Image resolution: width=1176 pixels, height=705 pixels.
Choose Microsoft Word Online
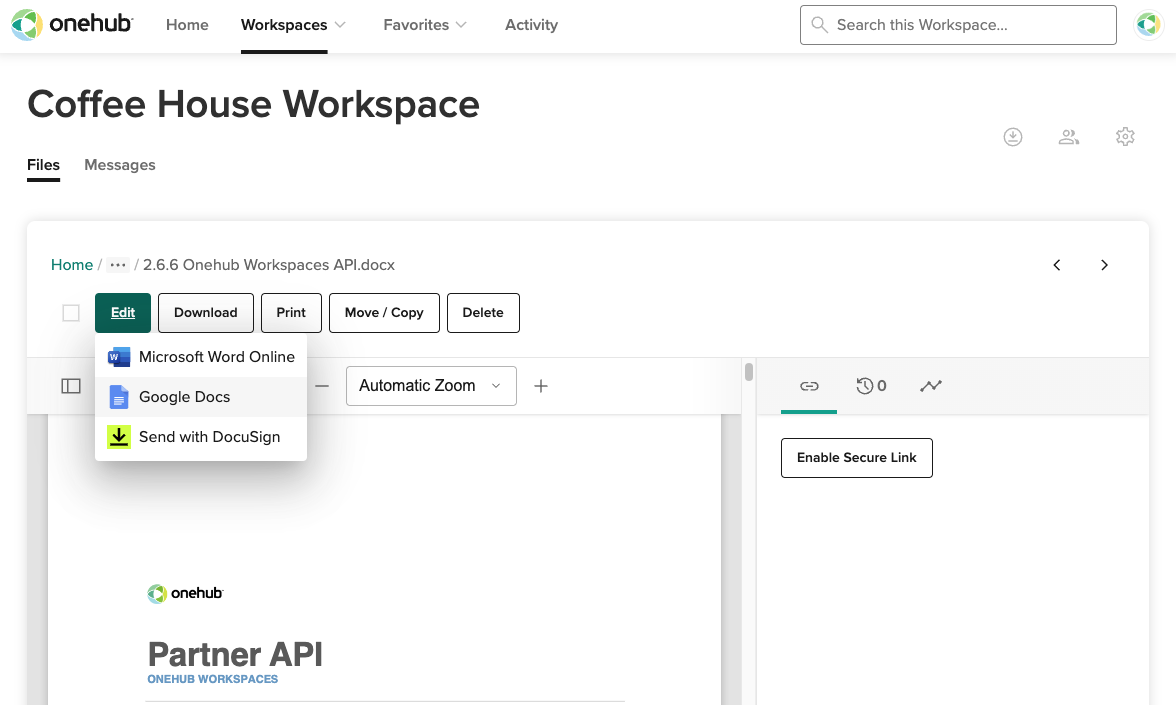201,357
